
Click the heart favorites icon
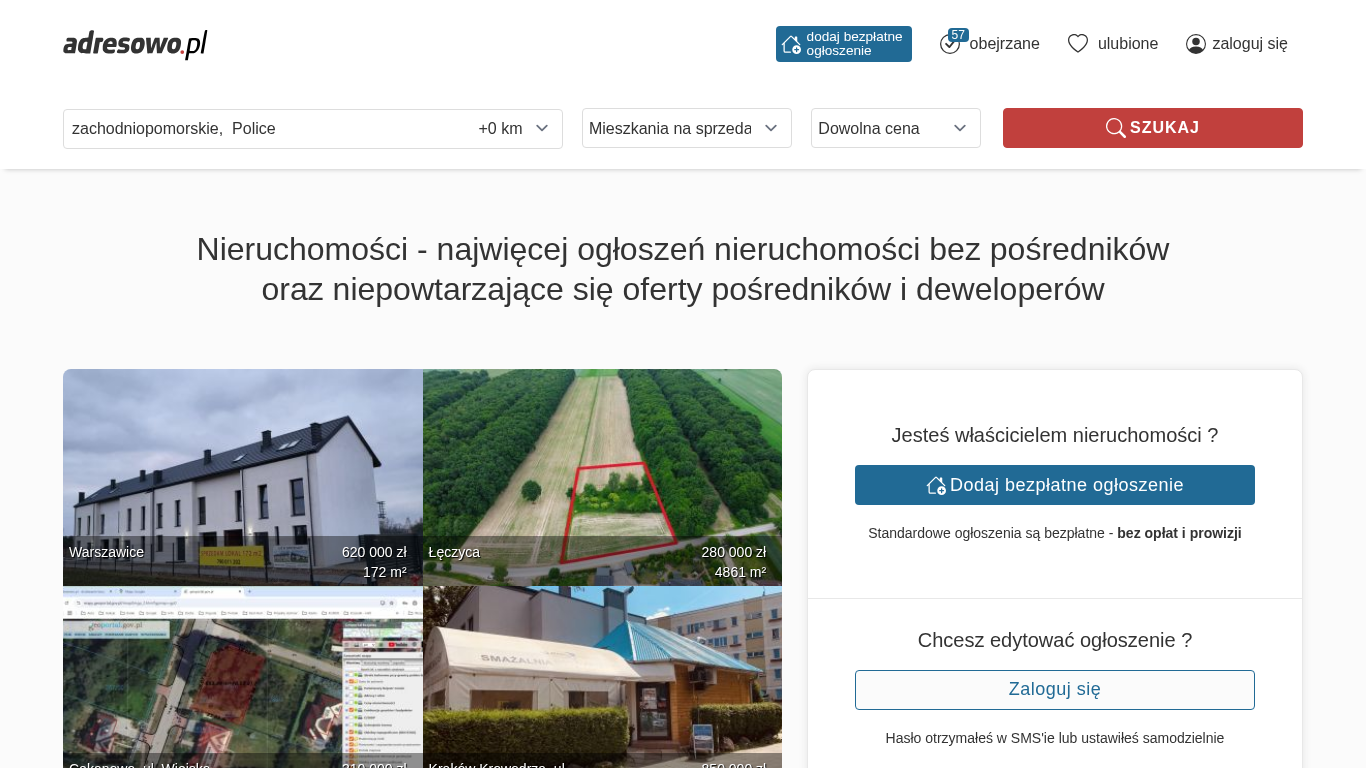click(x=1077, y=44)
